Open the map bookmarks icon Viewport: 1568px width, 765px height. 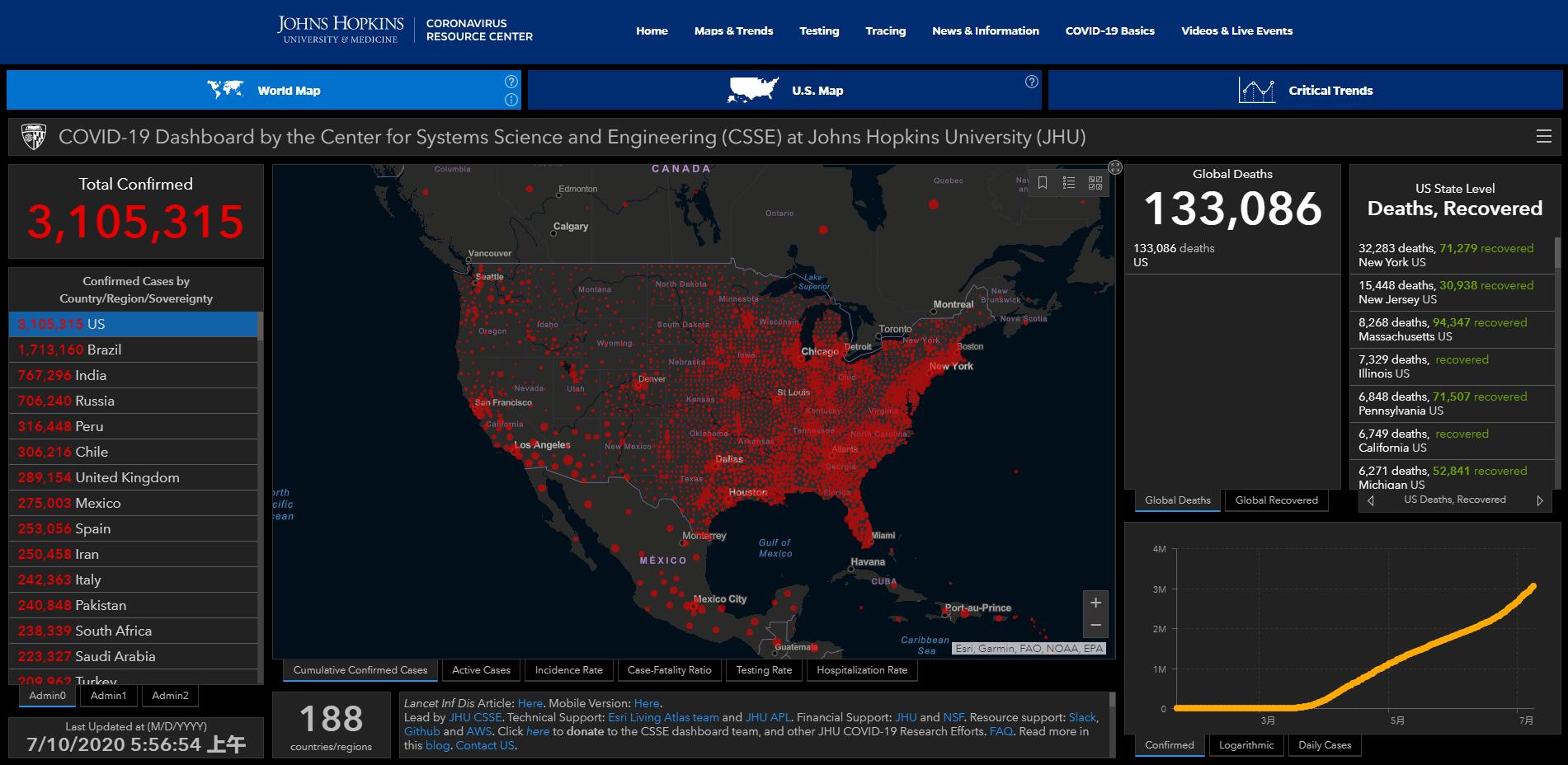(x=1043, y=183)
